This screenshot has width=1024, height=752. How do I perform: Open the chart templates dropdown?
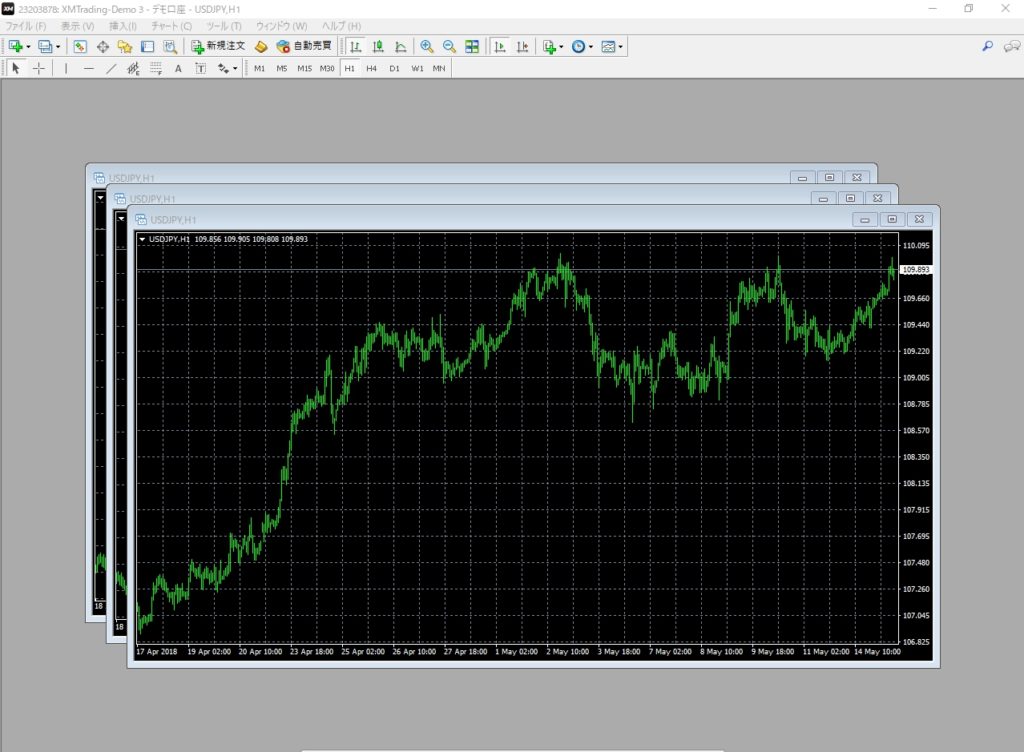pyautogui.click(x=621, y=46)
